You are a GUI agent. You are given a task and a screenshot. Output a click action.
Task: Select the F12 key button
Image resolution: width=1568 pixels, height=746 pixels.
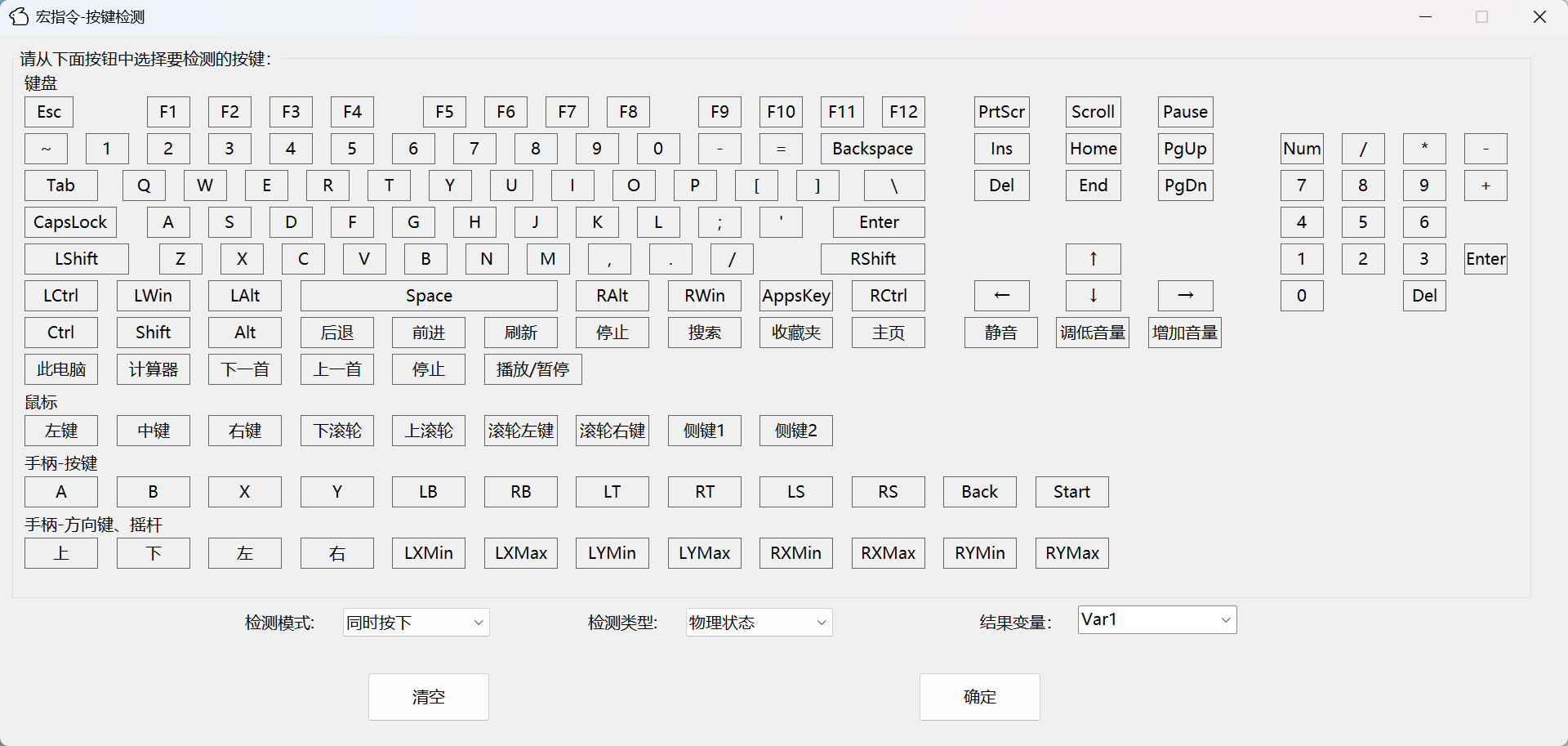(903, 112)
